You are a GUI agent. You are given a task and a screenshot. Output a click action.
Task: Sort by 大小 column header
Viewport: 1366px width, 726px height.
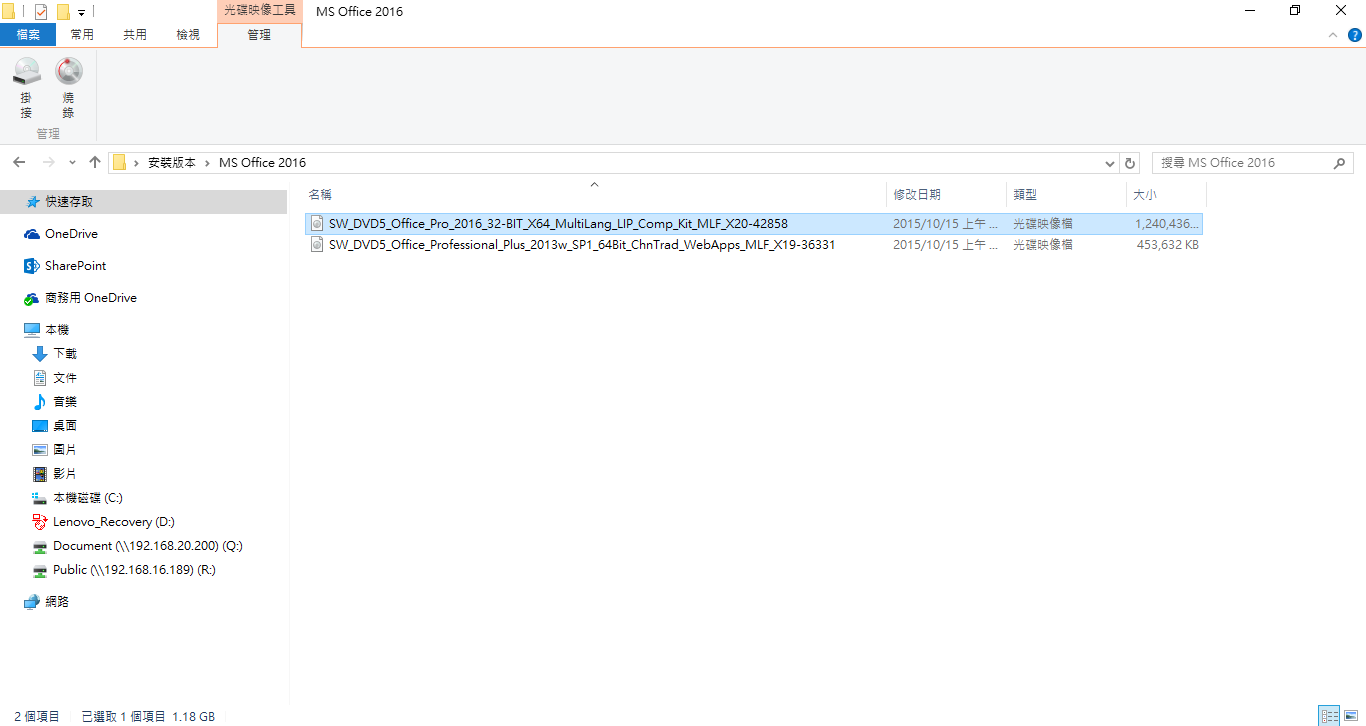(1145, 195)
